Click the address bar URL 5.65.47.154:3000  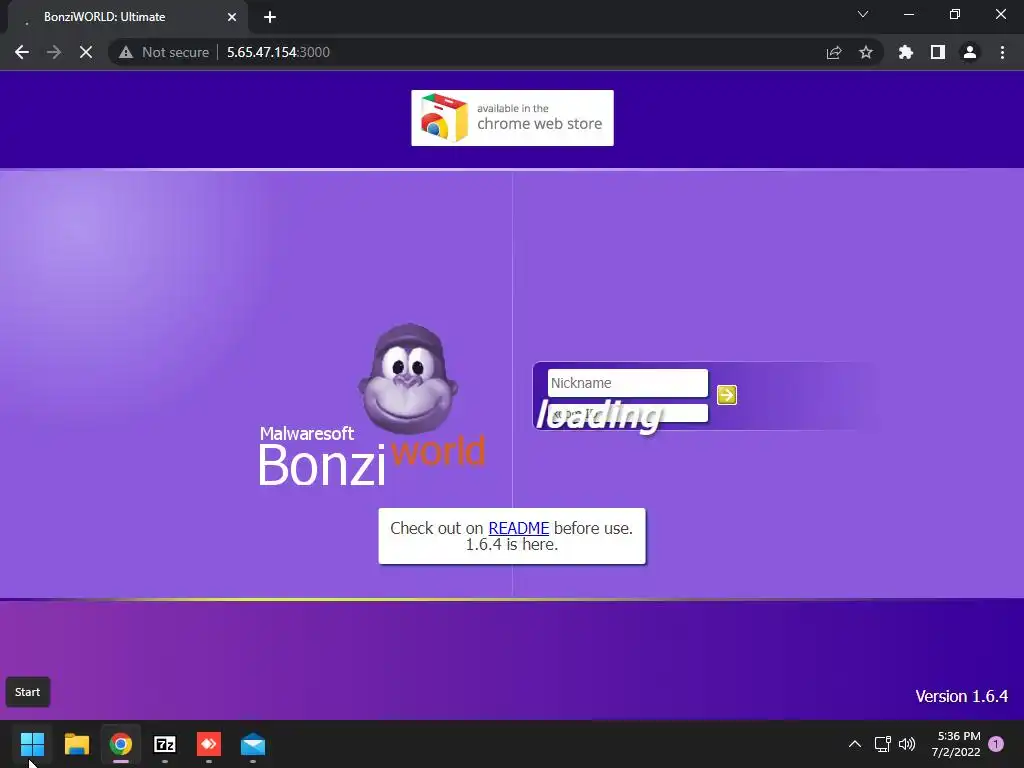click(278, 52)
